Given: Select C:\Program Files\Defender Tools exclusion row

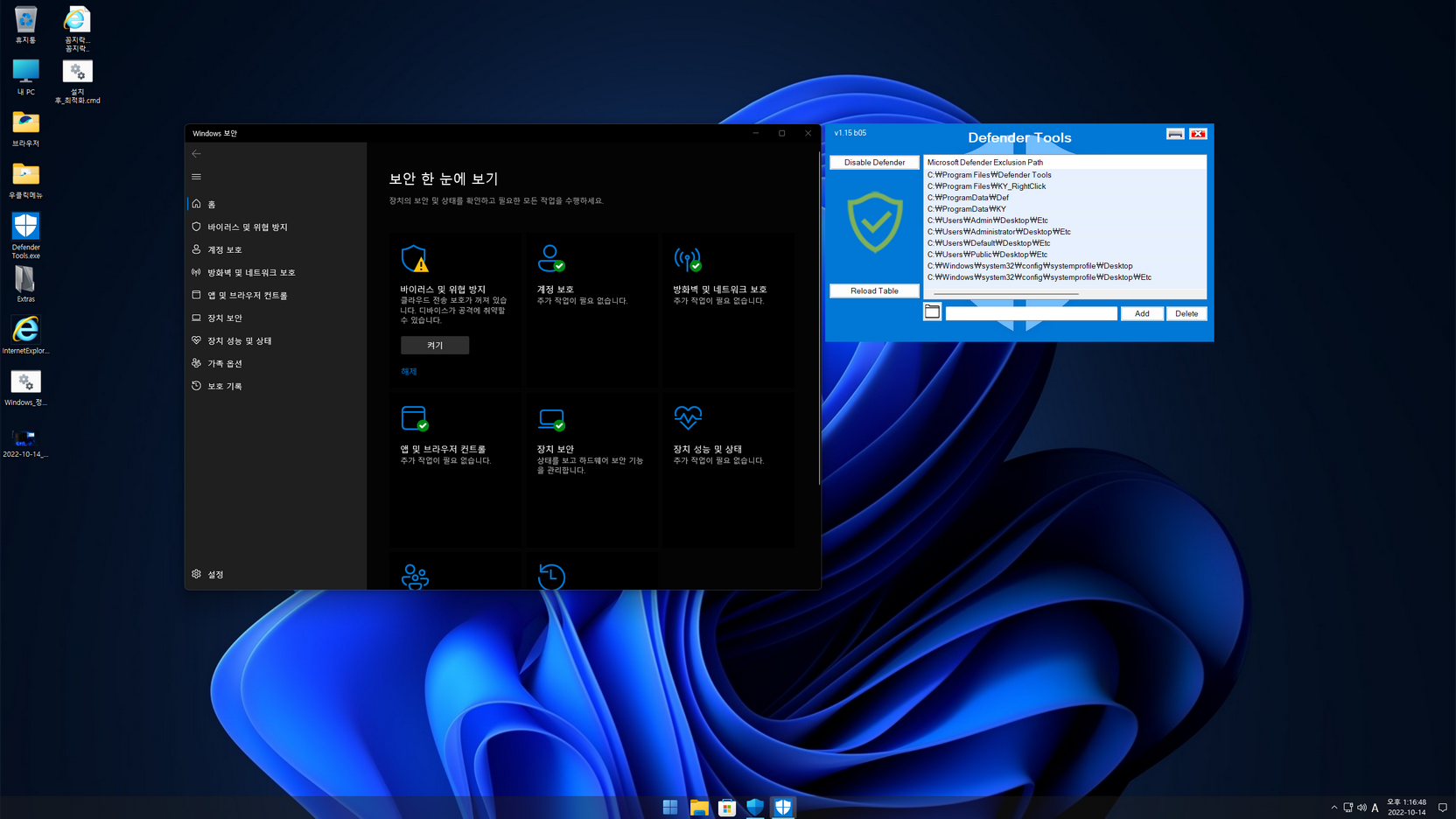Looking at the screenshot, I should (1065, 175).
